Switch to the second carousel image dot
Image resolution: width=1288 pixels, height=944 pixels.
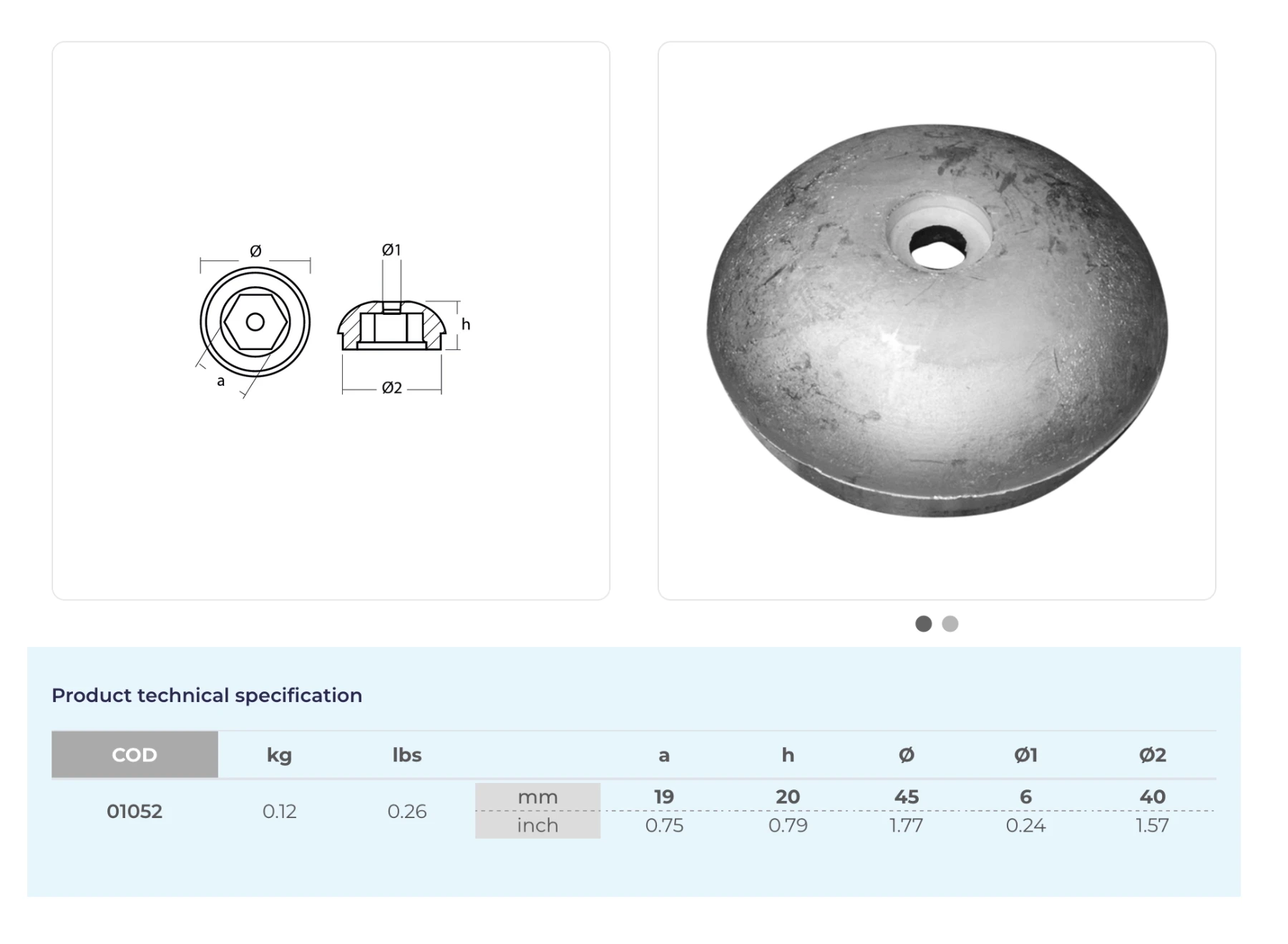pos(950,623)
